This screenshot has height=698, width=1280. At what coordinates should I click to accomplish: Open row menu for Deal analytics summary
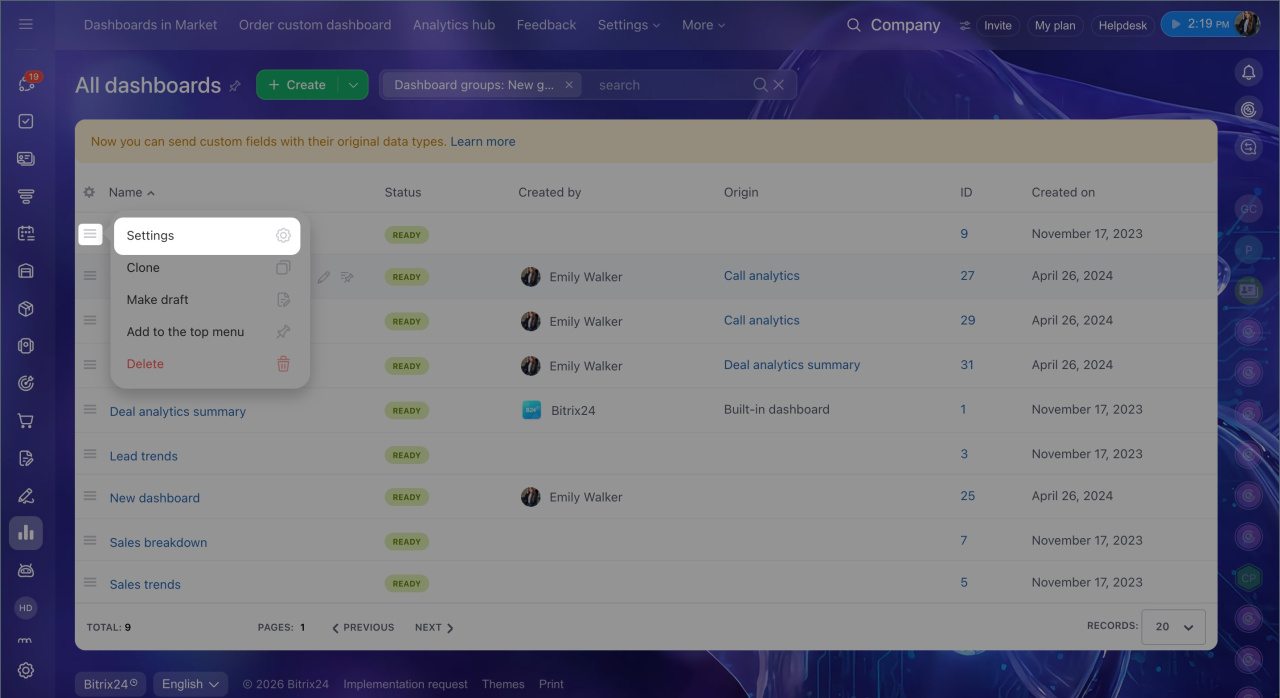(90, 409)
